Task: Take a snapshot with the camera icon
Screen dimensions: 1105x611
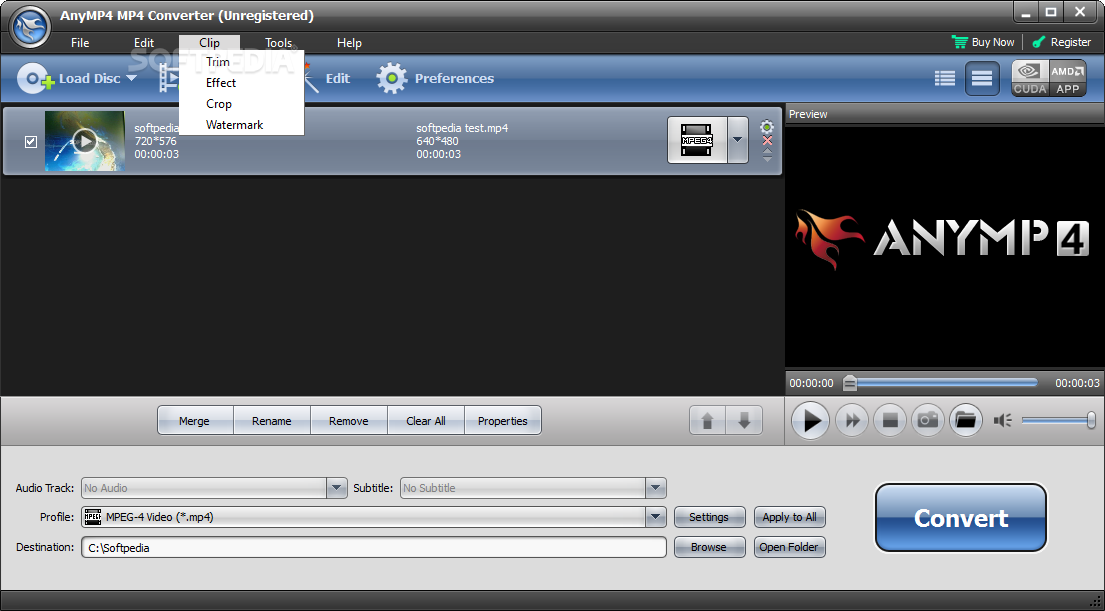Action: 928,421
